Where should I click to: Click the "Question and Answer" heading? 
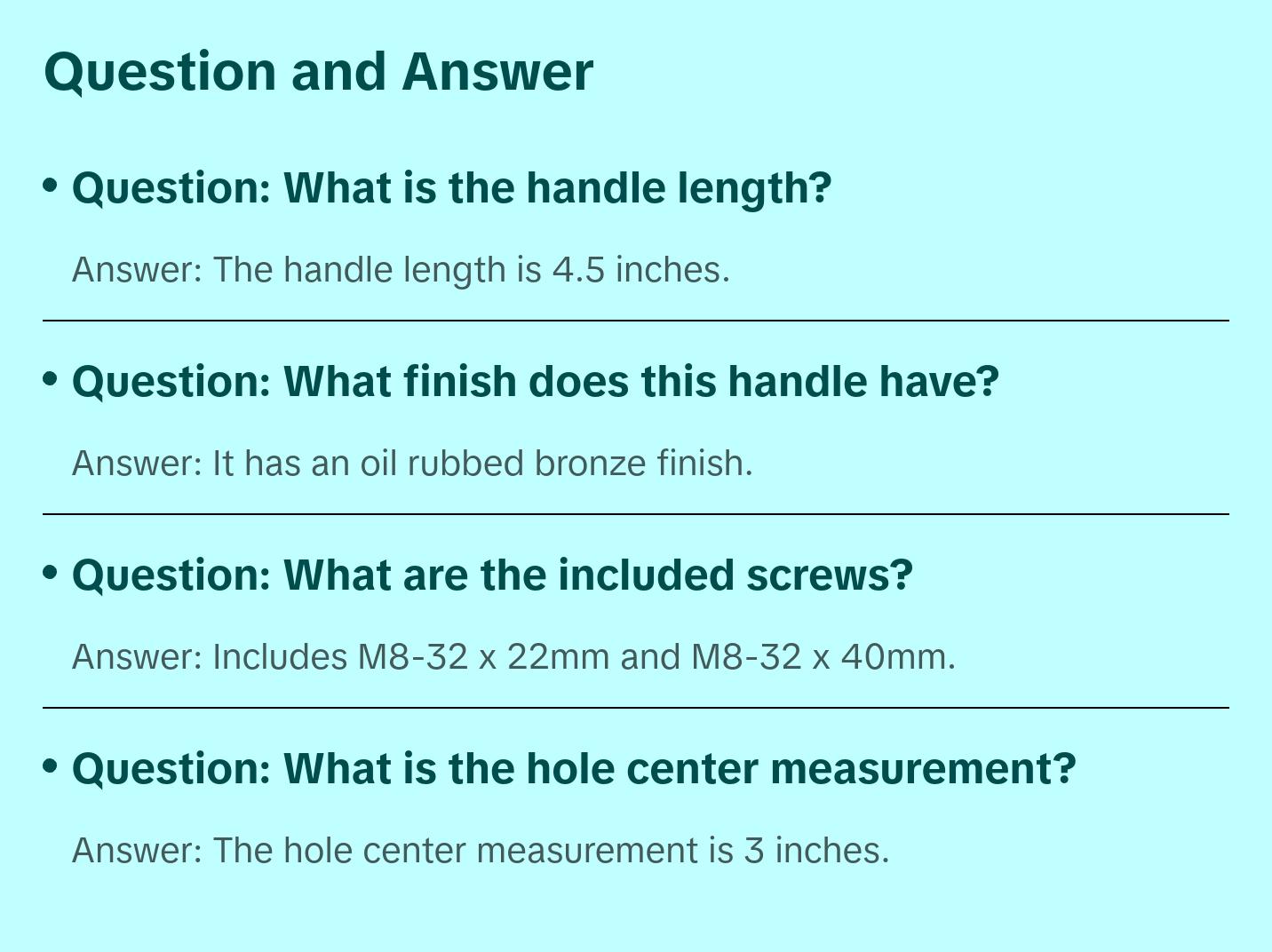(x=318, y=71)
